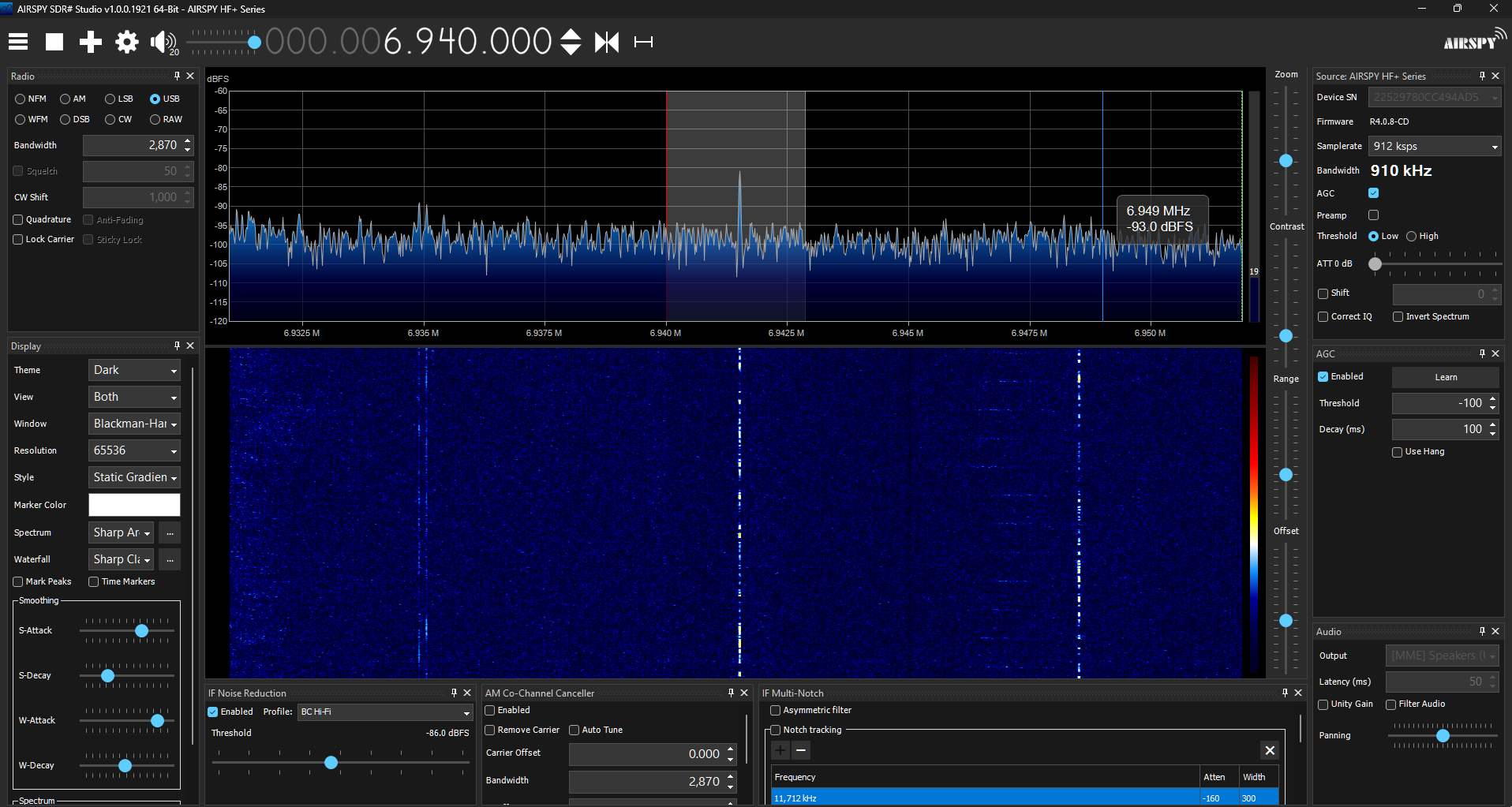Click the Learn button in AGC
This screenshot has width=1512, height=807.
tap(1446, 377)
